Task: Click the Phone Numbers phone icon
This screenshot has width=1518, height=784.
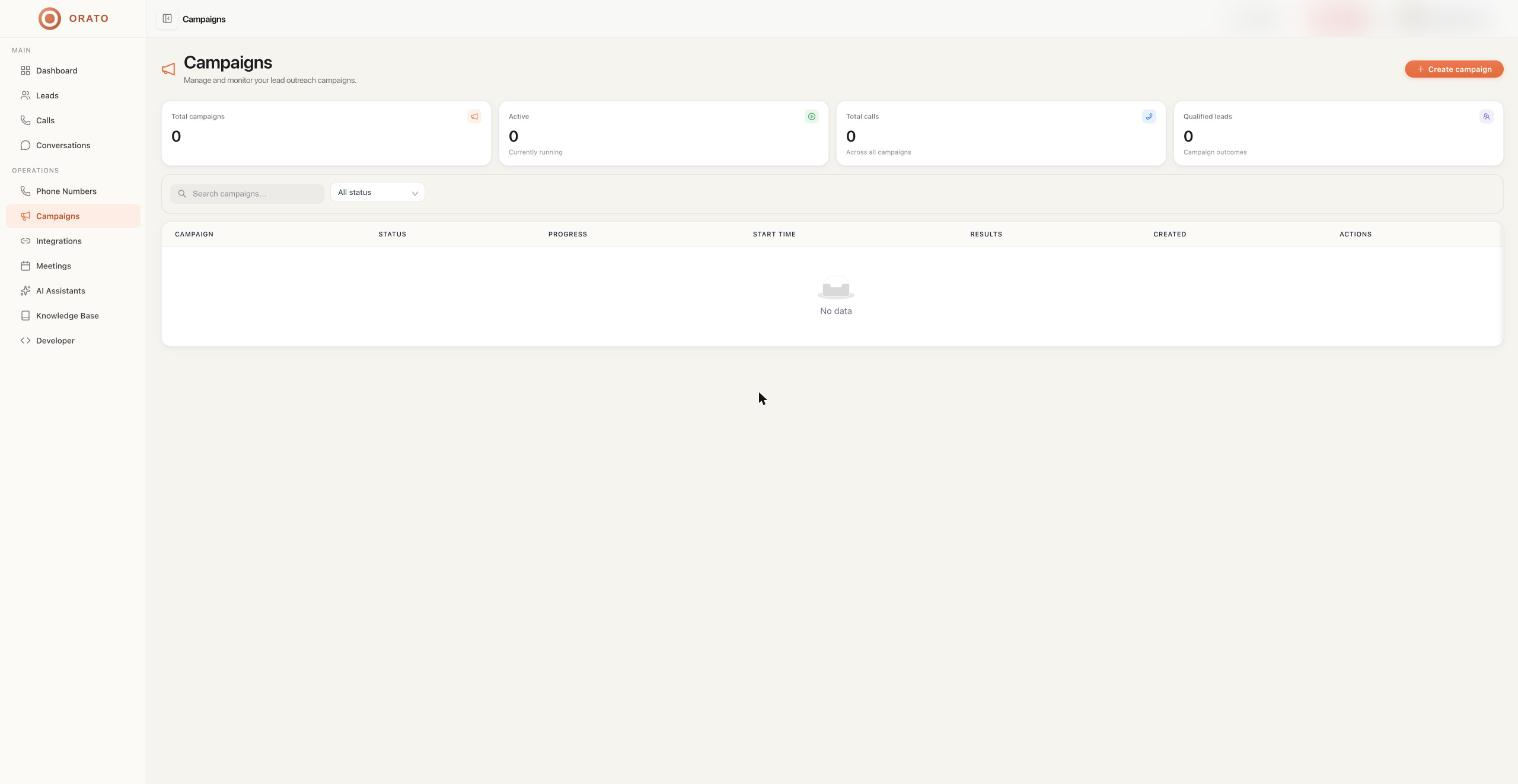Action: pos(25,191)
